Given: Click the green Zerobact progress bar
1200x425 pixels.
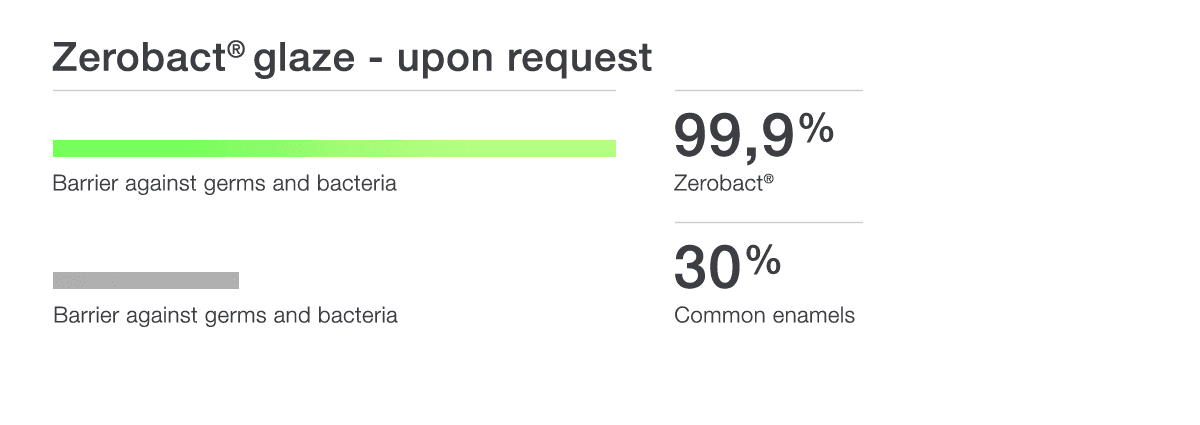Looking at the screenshot, I should pyautogui.click(x=334, y=149).
